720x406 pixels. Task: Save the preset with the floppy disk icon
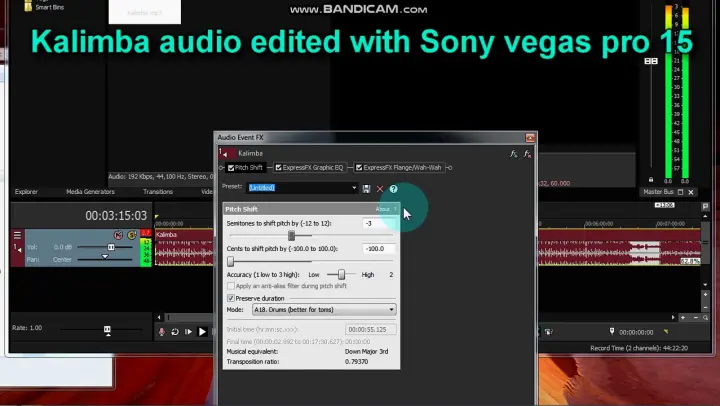click(366, 189)
